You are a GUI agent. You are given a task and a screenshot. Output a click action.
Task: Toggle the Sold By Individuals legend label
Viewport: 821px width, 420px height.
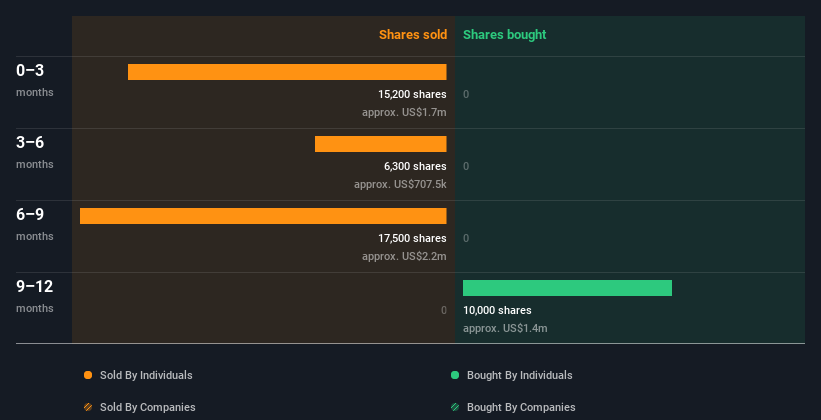click(x=146, y=375)
